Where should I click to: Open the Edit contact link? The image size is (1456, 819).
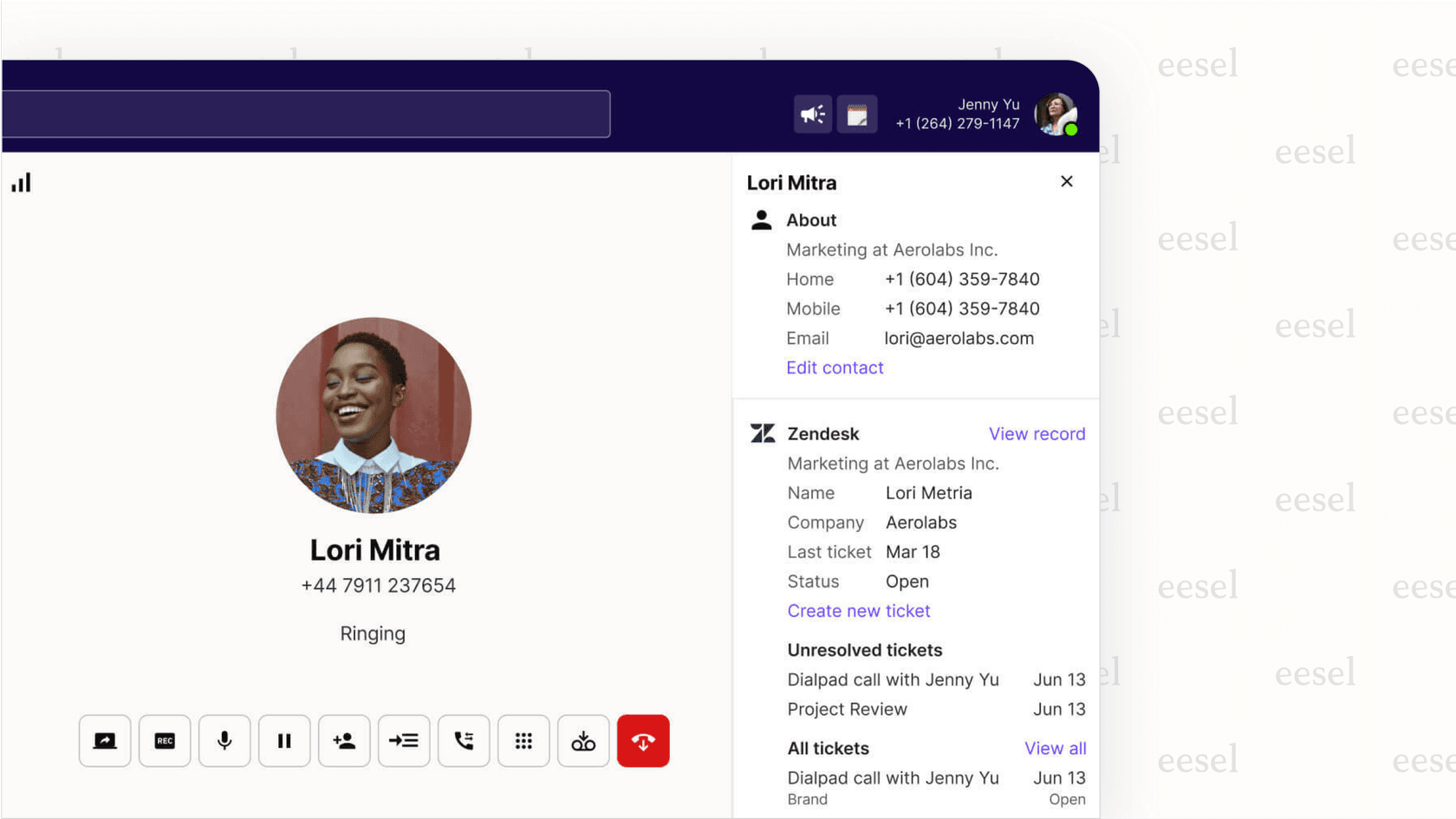pos(835,367)
